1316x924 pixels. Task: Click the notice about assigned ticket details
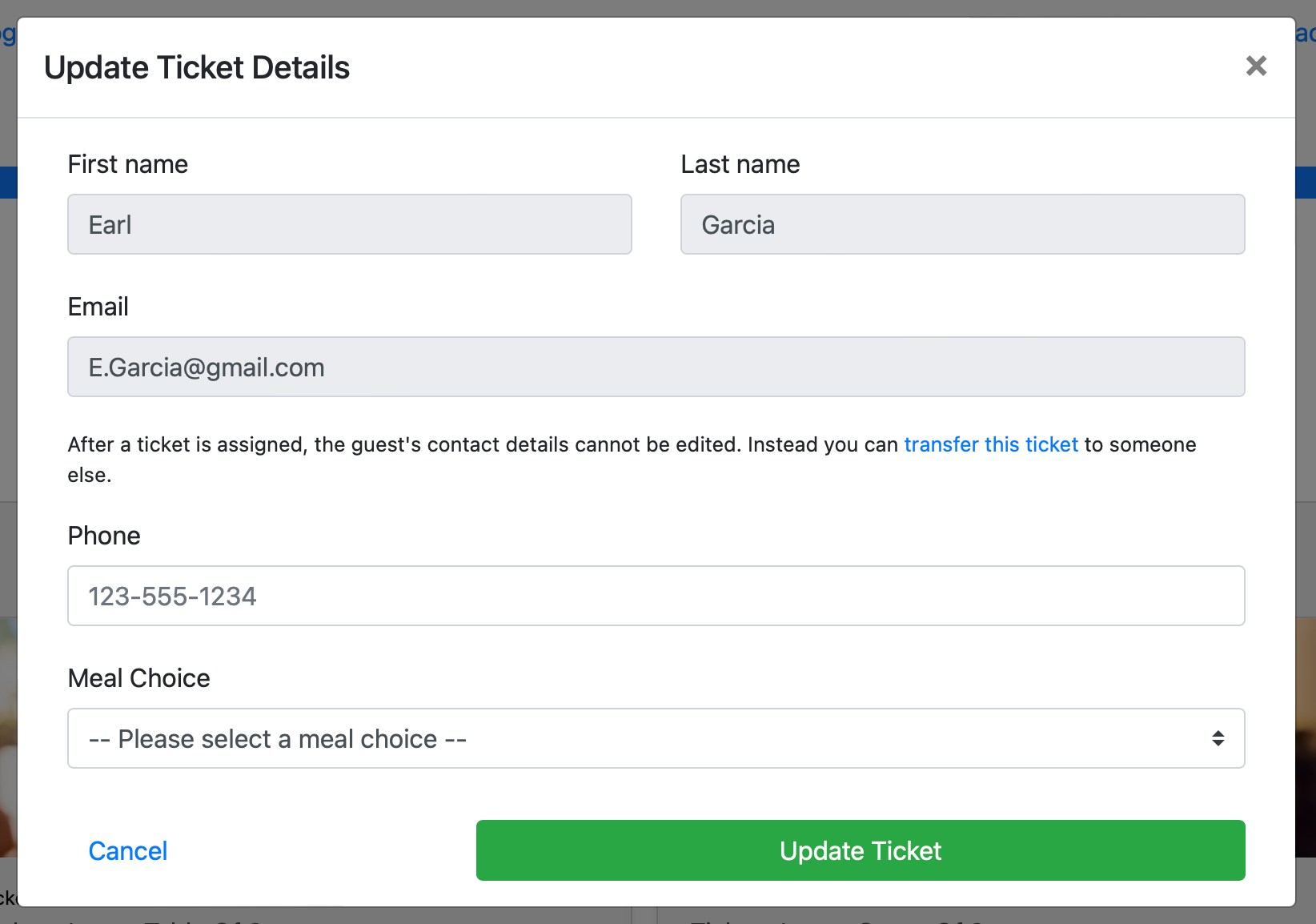point(480,445)
